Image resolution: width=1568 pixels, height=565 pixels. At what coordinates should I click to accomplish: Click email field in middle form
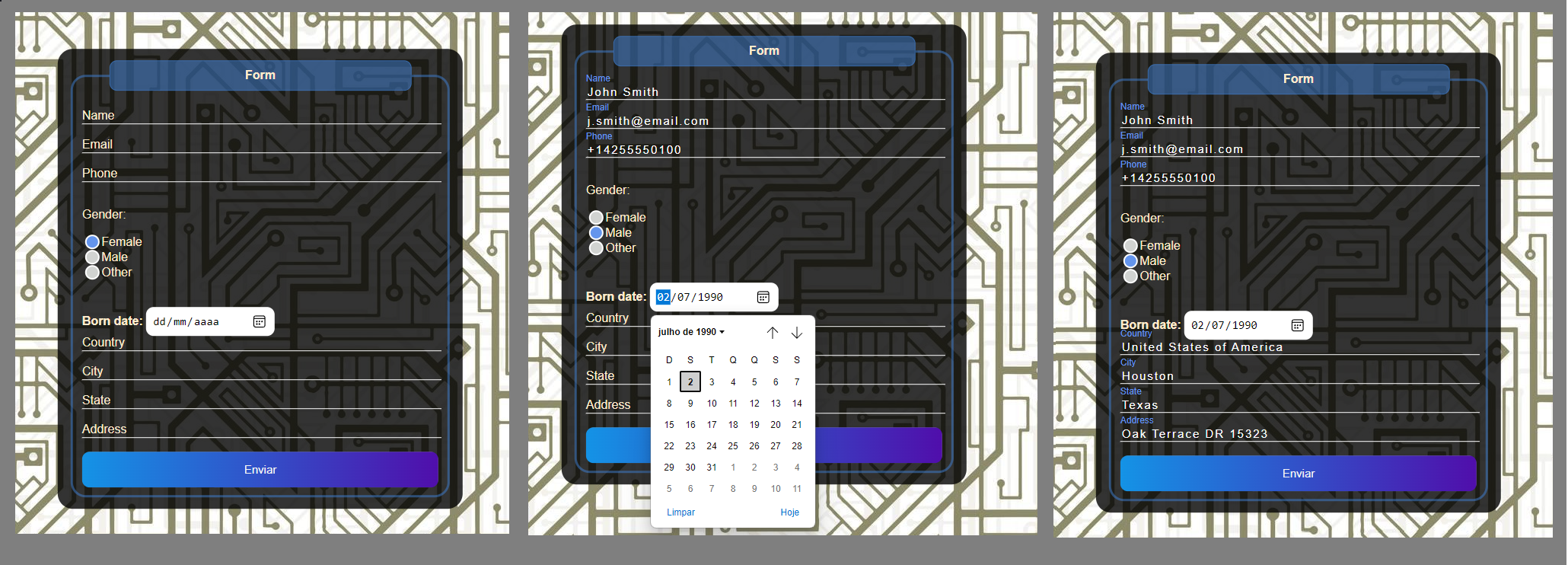coord(765,121)
